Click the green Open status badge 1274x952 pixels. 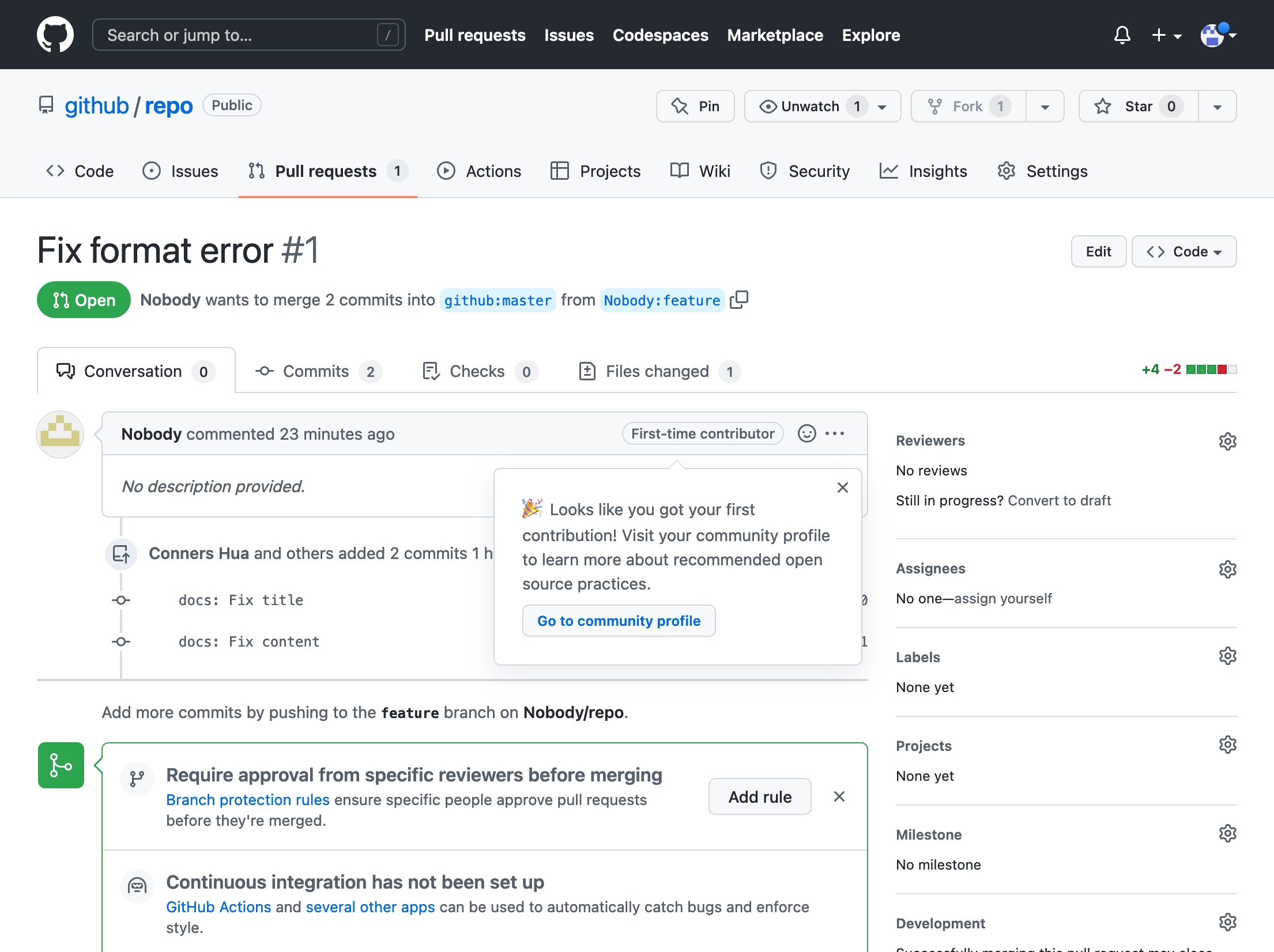[84, 300]
